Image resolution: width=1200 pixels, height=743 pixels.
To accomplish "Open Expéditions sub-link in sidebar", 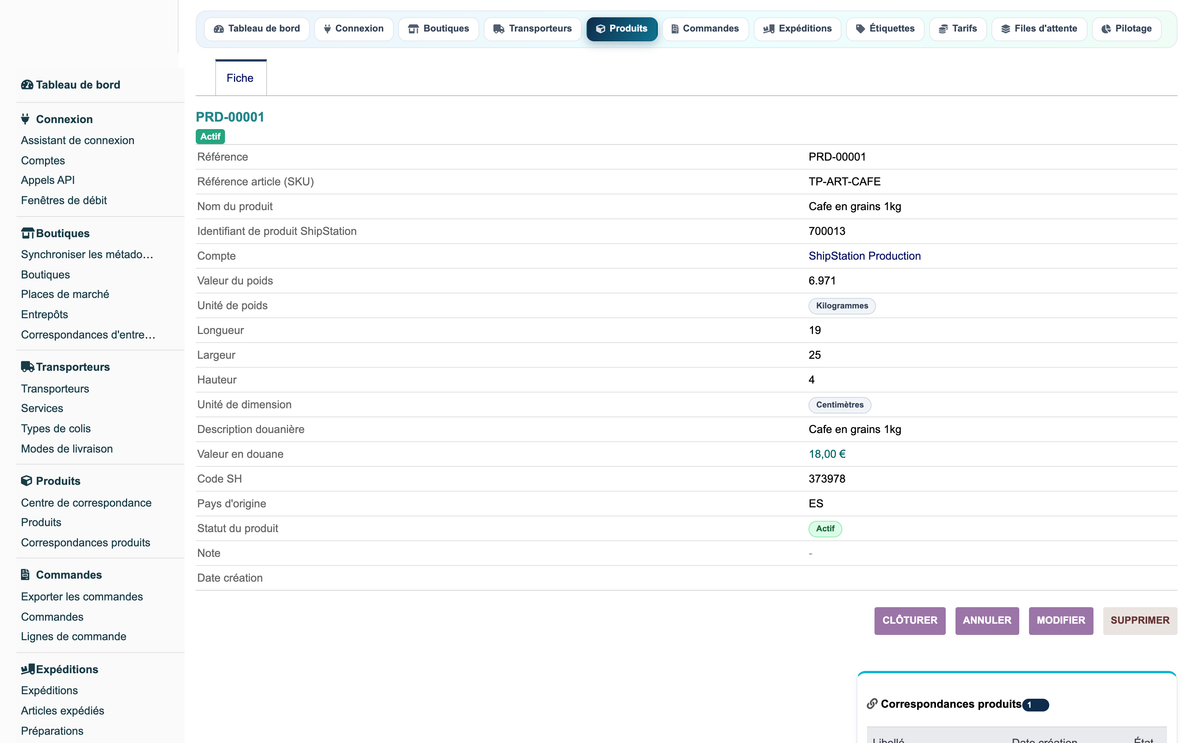I will click(49, 691).
